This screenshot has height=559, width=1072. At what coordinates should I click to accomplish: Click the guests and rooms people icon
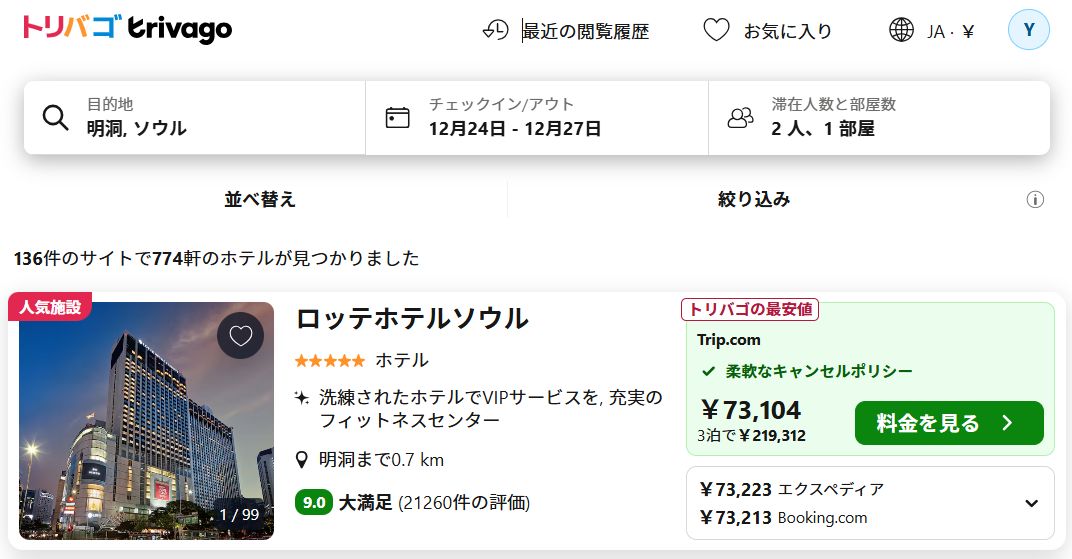click(741, 118)
